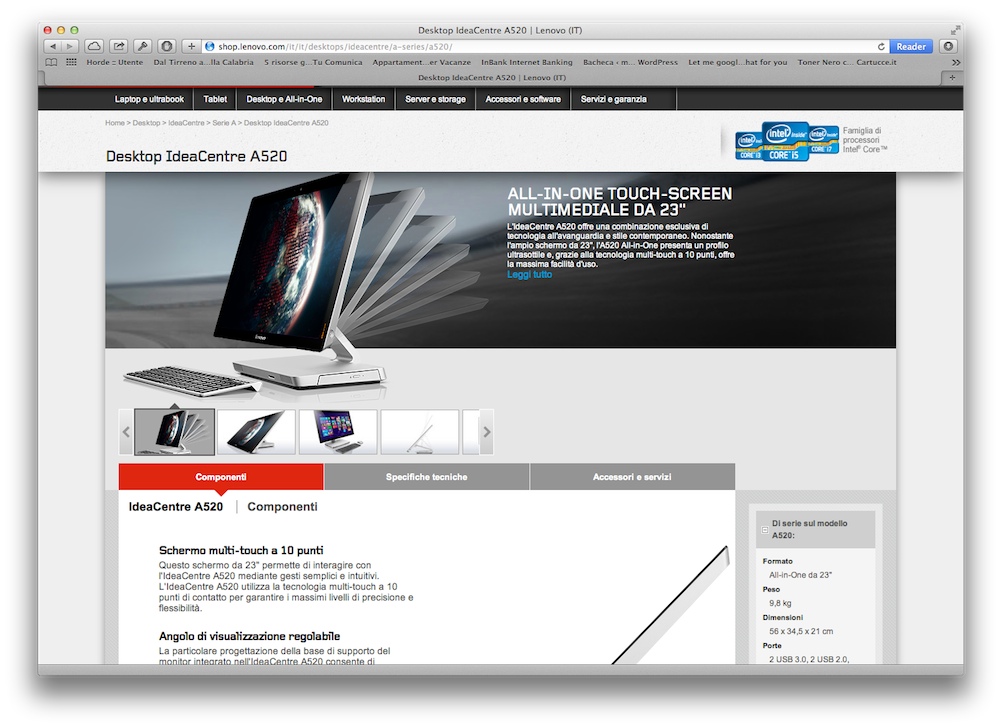This screenshot has height=728, width=1001.
Task: Click the plus add-bookmark button
Action: [x=191, y=47]
